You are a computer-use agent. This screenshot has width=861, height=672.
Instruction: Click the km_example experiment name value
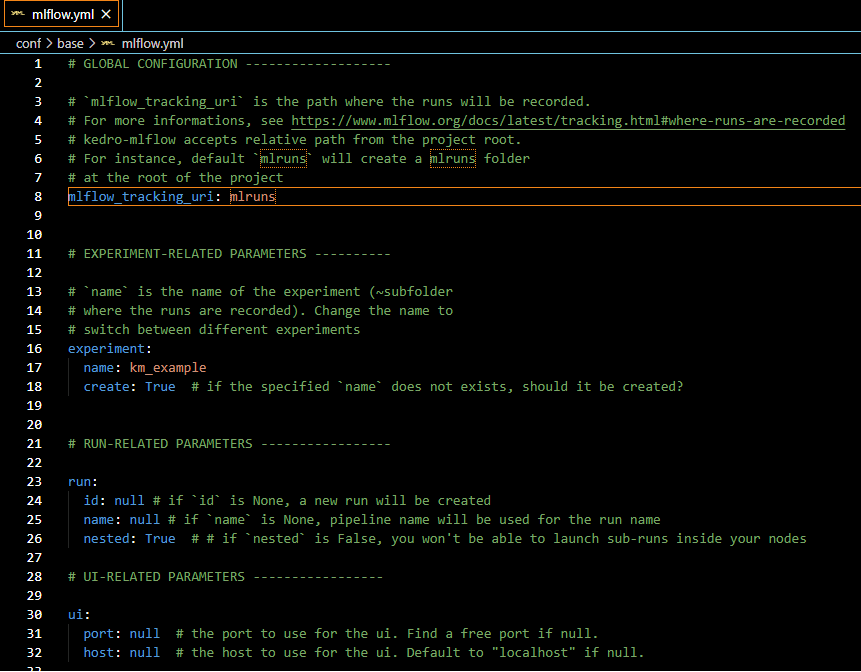tap(168, 368)
